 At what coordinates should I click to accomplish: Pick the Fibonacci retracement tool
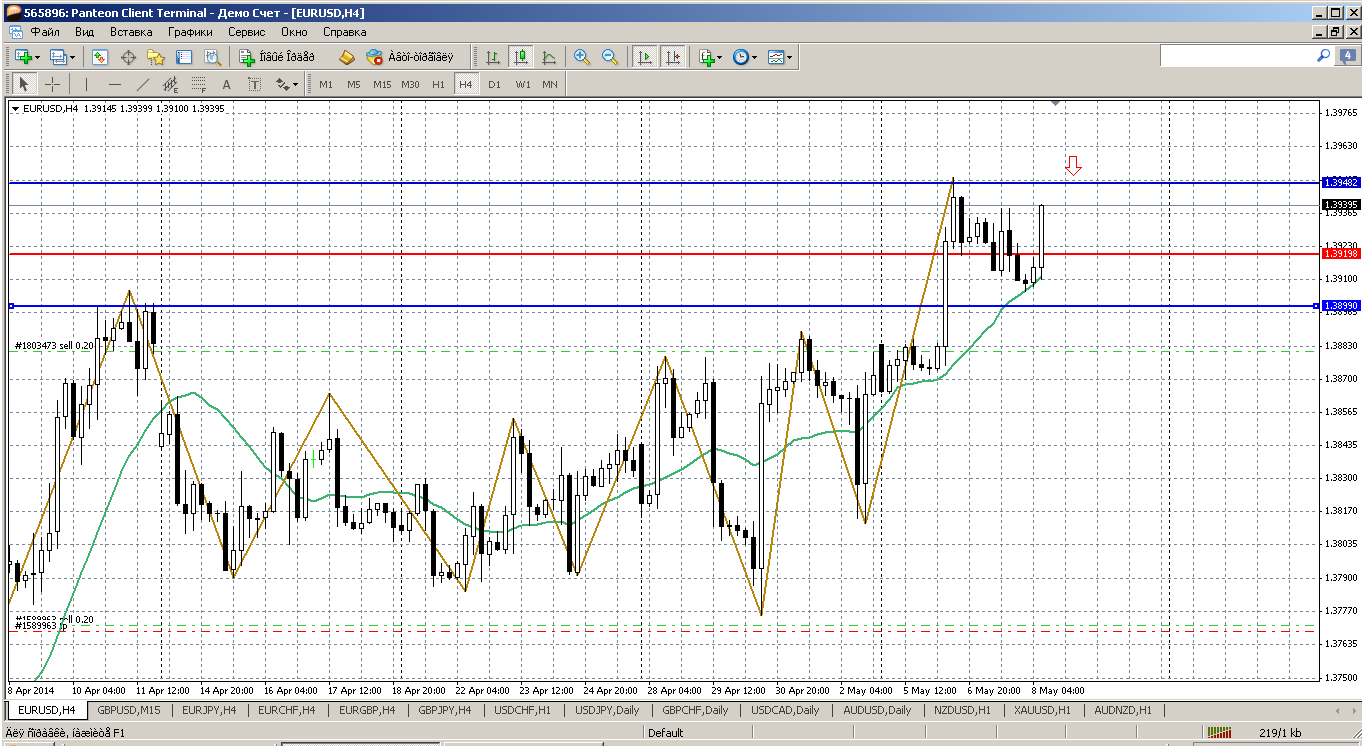coord(199,84)
